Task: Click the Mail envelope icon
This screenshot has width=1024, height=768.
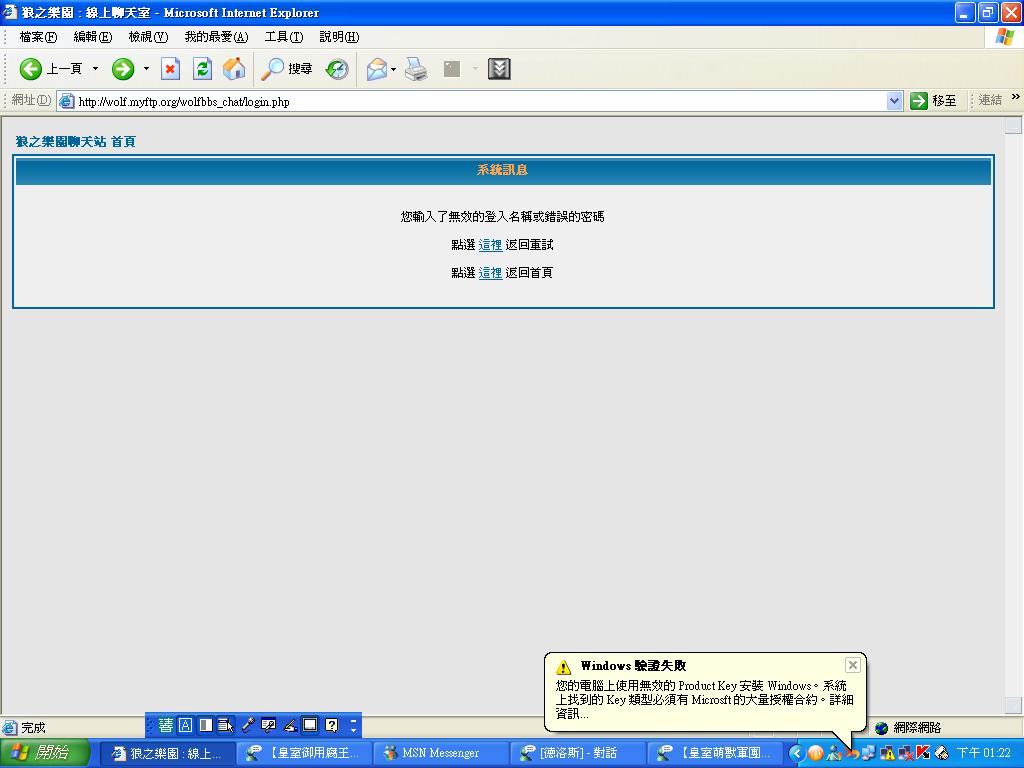Action: [x=377, y=69]
